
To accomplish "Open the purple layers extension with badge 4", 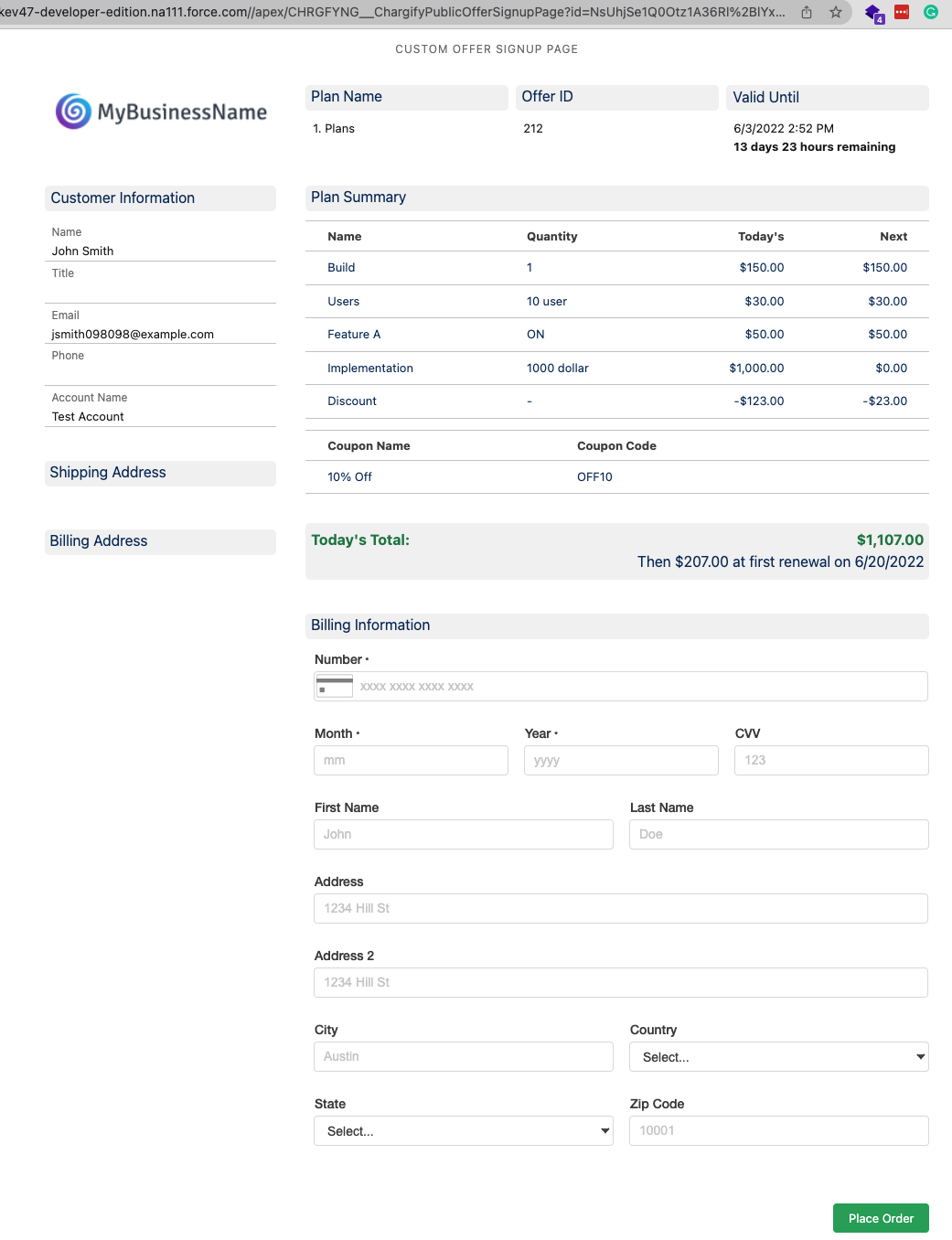I will [x=873, y=14].
